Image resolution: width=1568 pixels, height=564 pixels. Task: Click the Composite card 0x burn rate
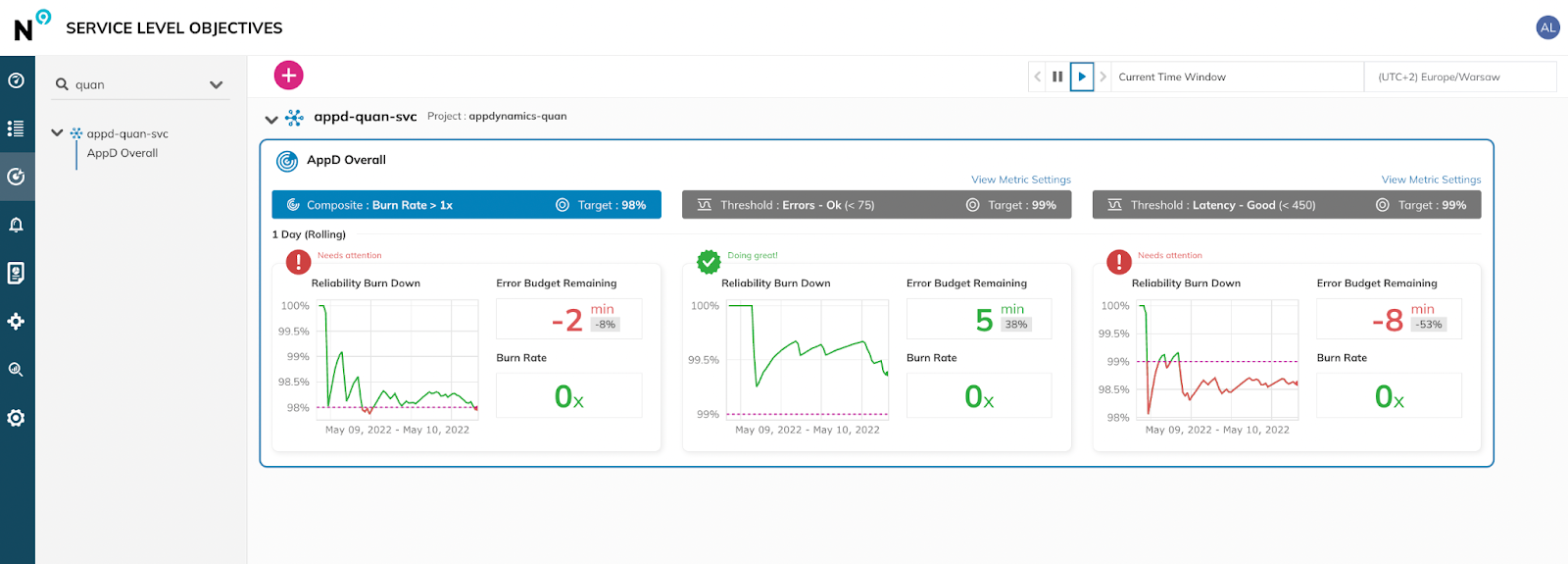coord(569,396)
